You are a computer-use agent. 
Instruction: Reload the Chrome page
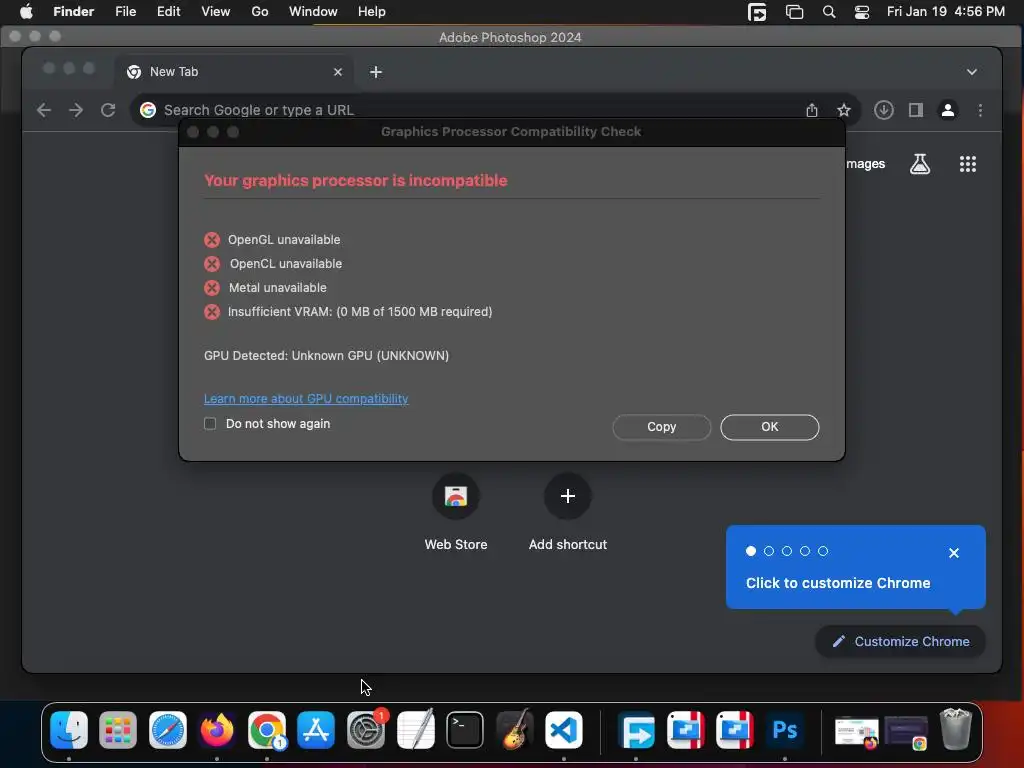tap(108, 110)
